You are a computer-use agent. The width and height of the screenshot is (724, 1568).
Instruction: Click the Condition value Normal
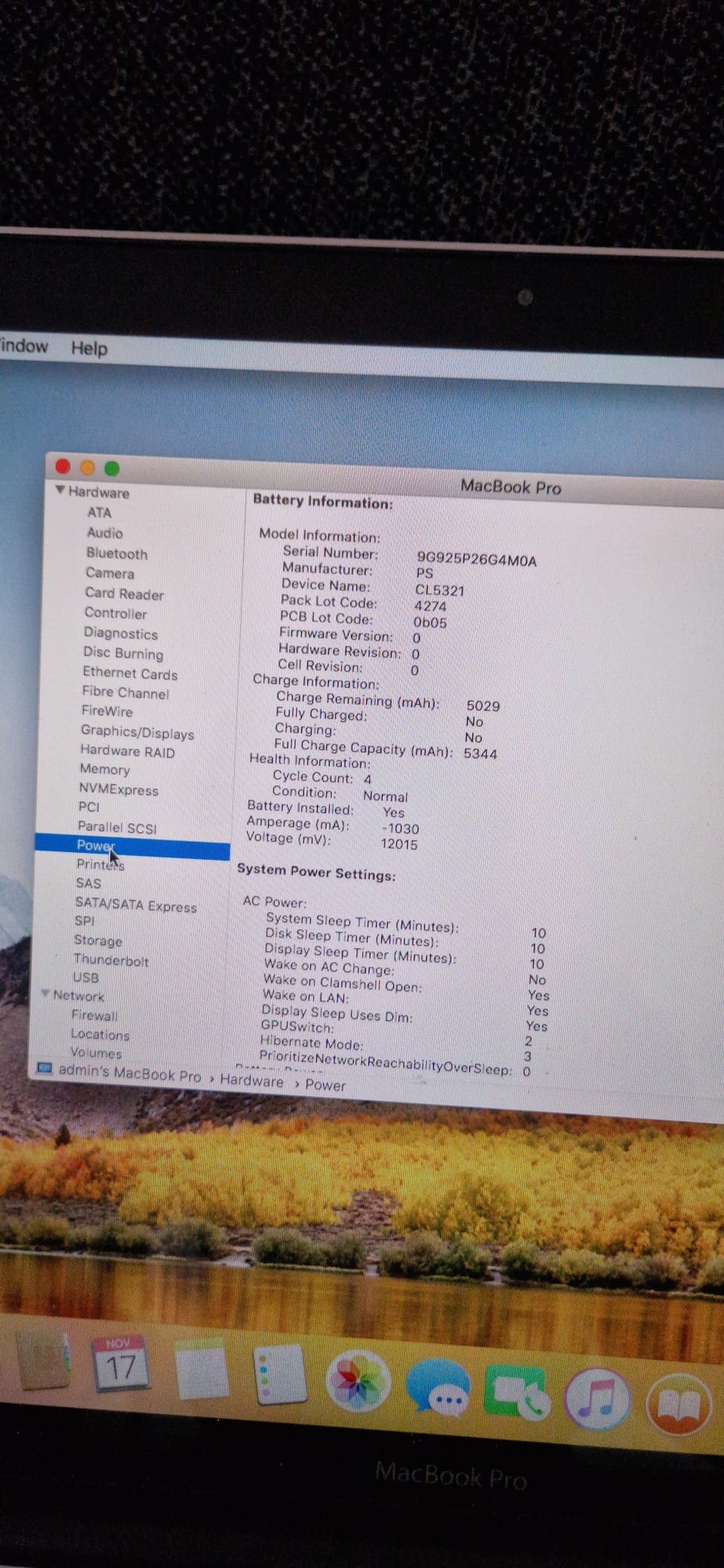(x=385, y=796)
